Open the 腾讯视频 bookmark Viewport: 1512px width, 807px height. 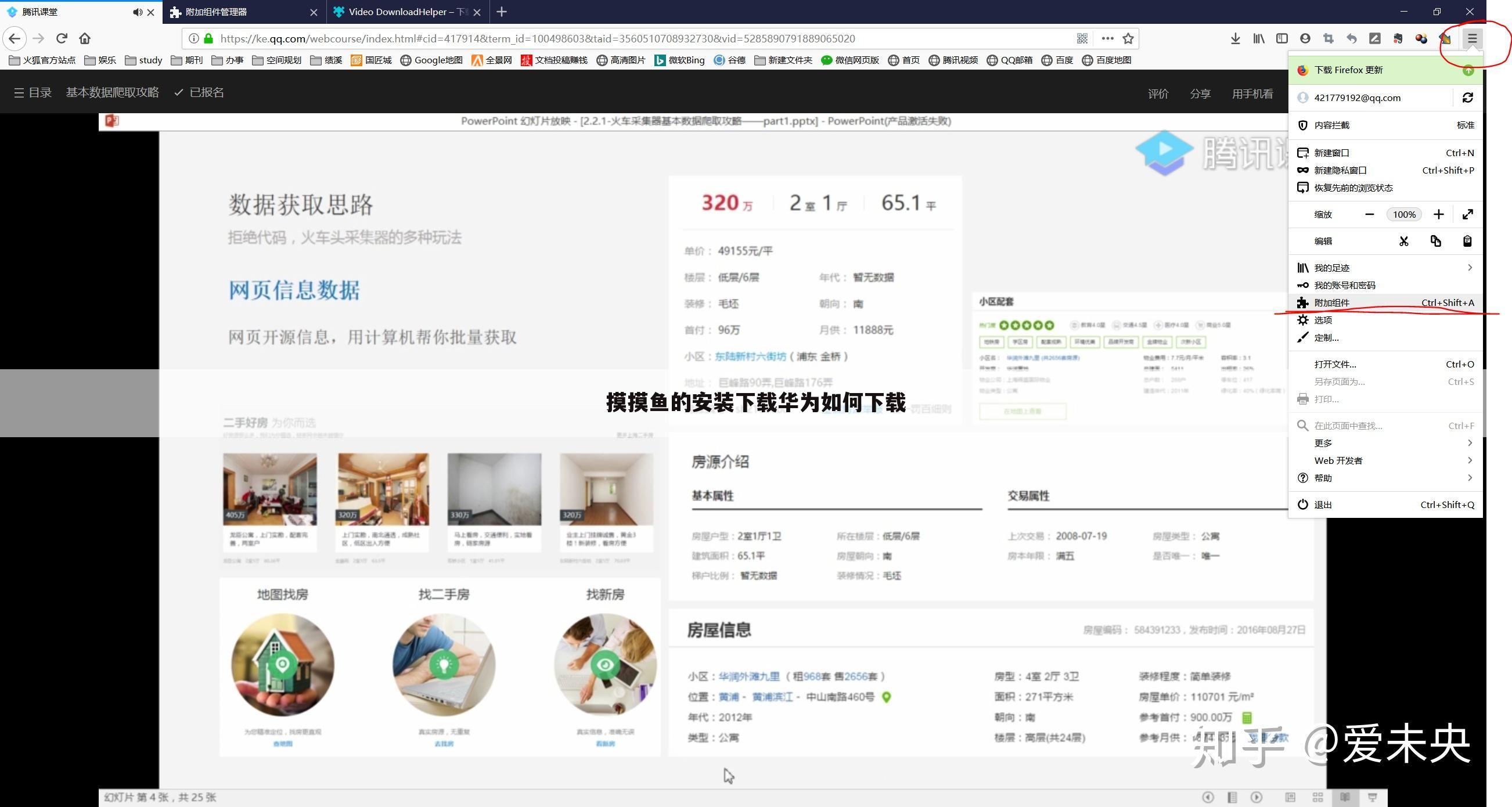pos(953,60)
